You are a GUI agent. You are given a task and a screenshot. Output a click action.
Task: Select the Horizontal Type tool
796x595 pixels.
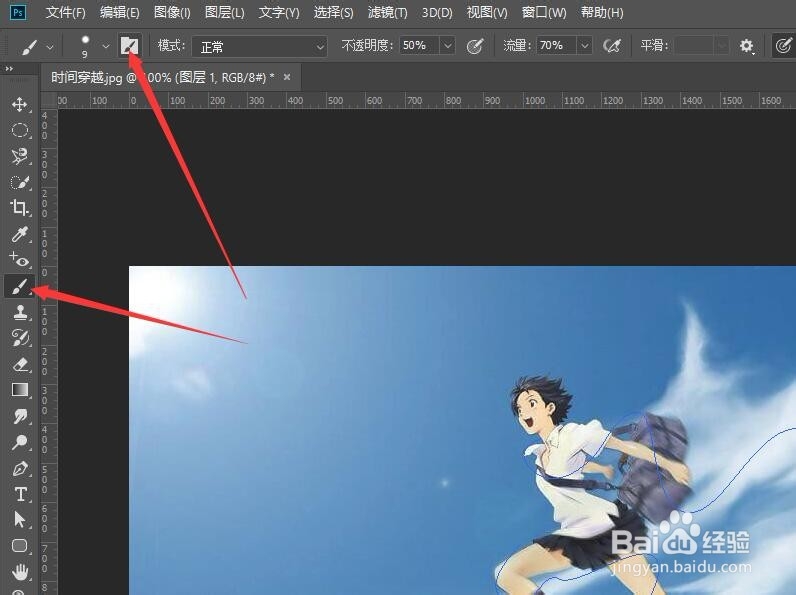[19, 494]
